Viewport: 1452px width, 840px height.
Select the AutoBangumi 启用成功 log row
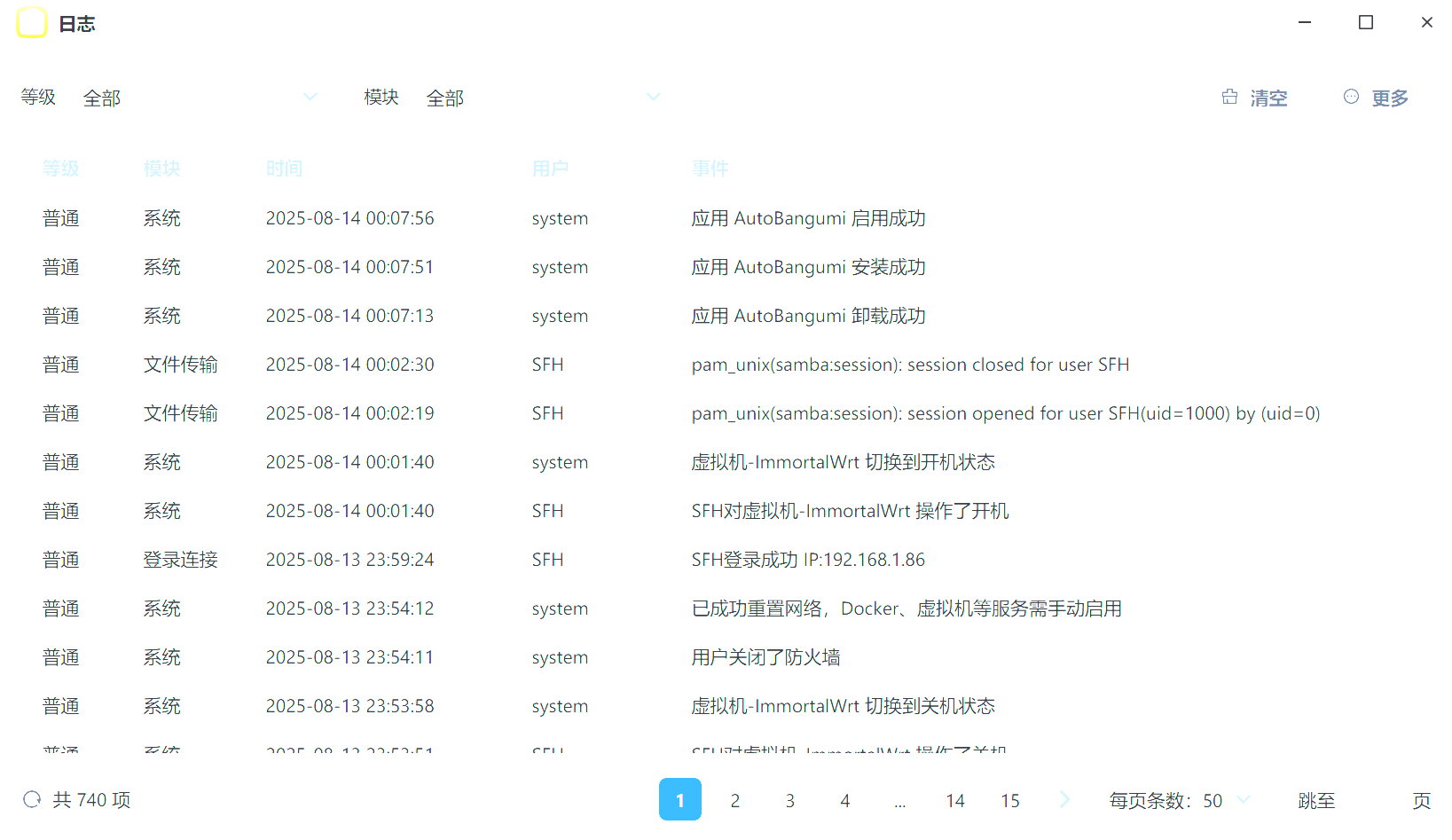[808, 218]
